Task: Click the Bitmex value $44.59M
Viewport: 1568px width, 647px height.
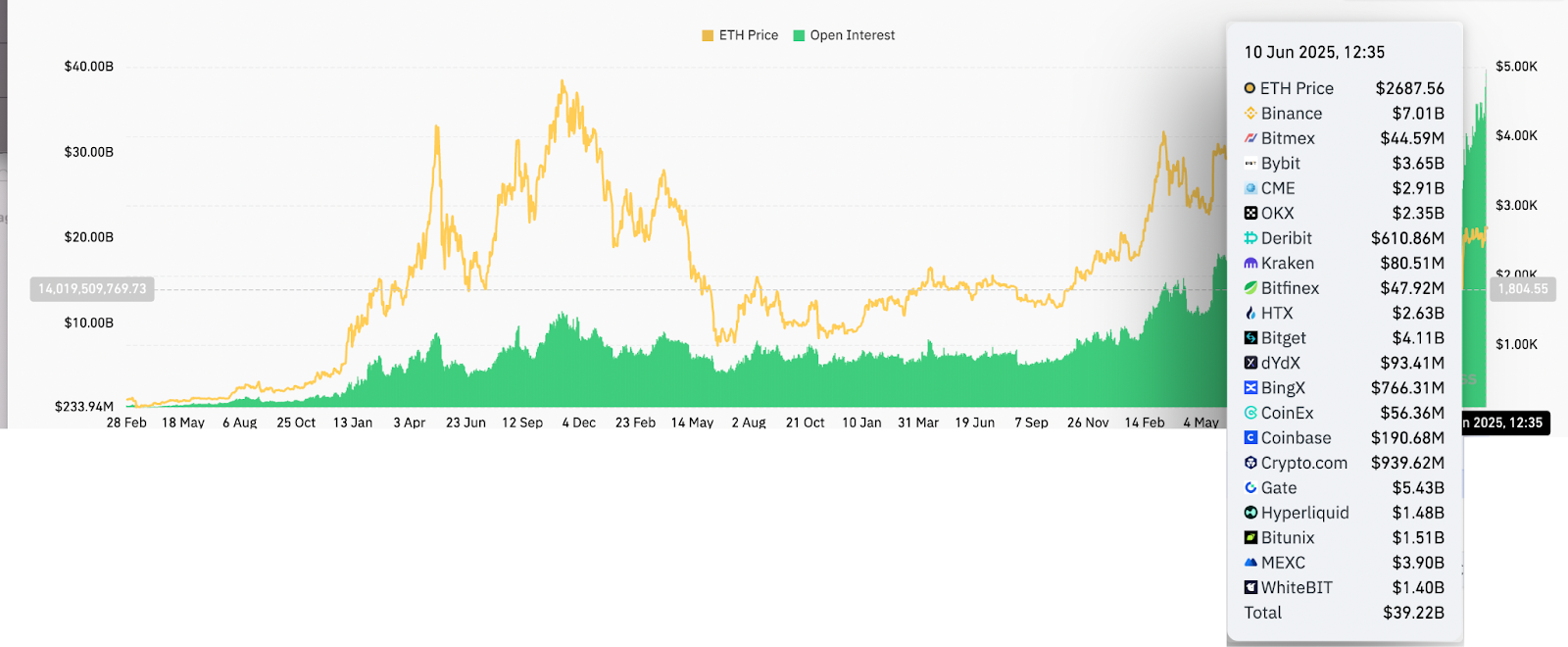Action: pos(1412,138)
